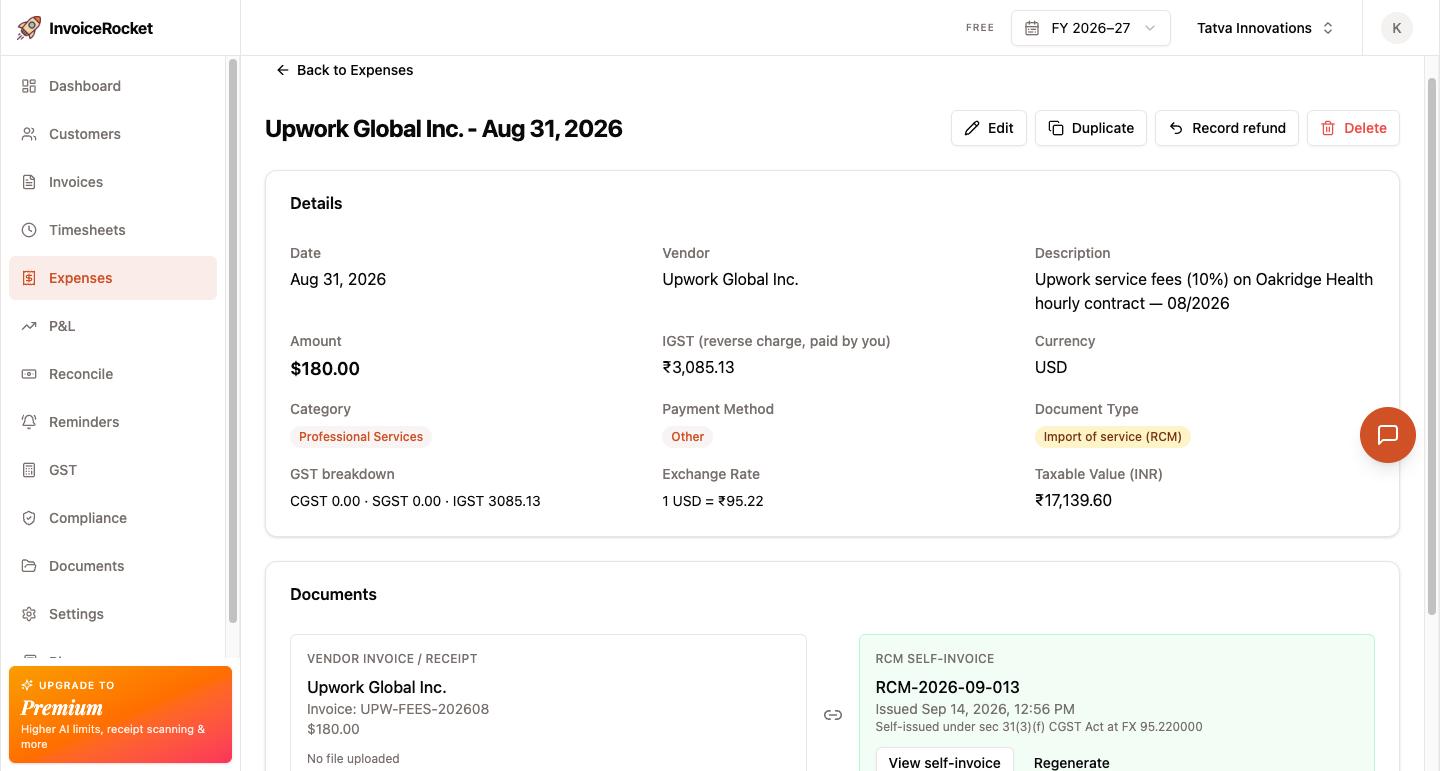This screenshot has height=771, width=1440.
Task: Duplicate the expense
Action: 1091,128
